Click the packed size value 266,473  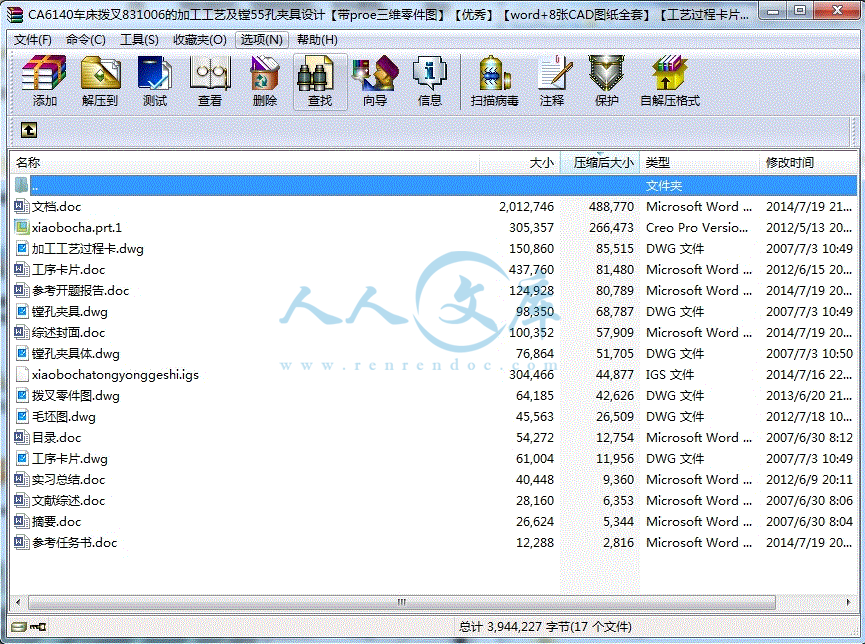(x=611, y=227)
